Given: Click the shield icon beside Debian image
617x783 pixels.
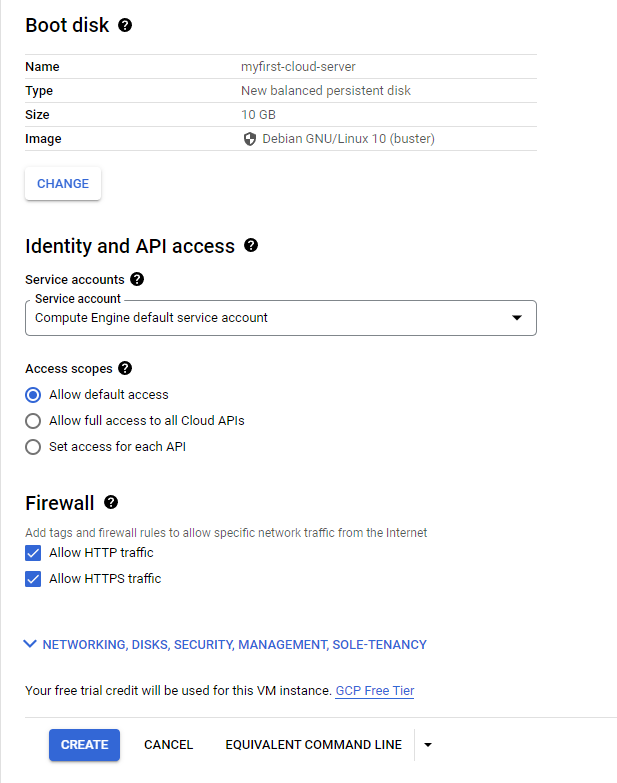Looking at the screenshot, I should [x=250, y=139].
